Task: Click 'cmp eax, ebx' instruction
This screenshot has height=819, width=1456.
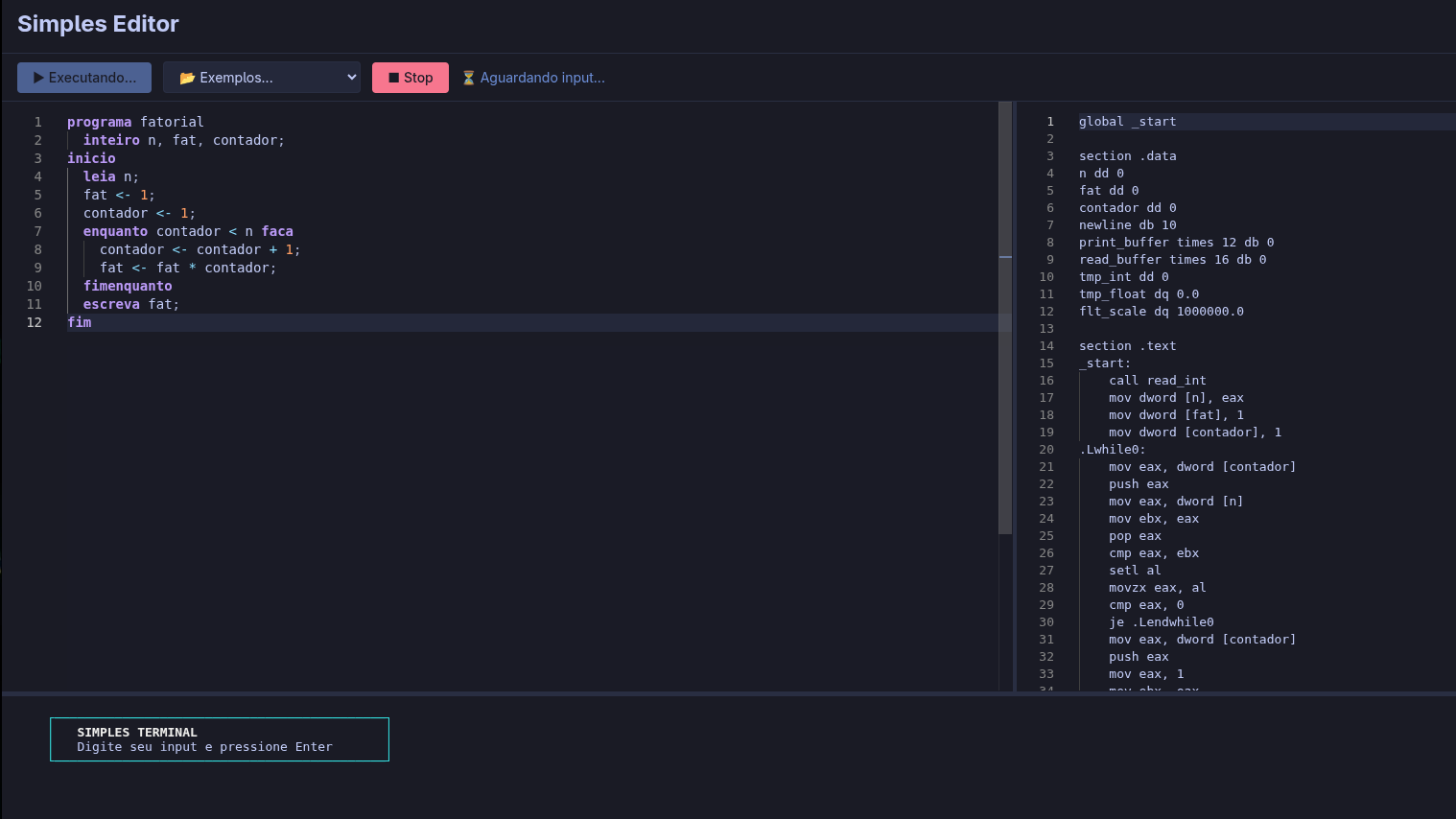Action: tap(1154, 553)
